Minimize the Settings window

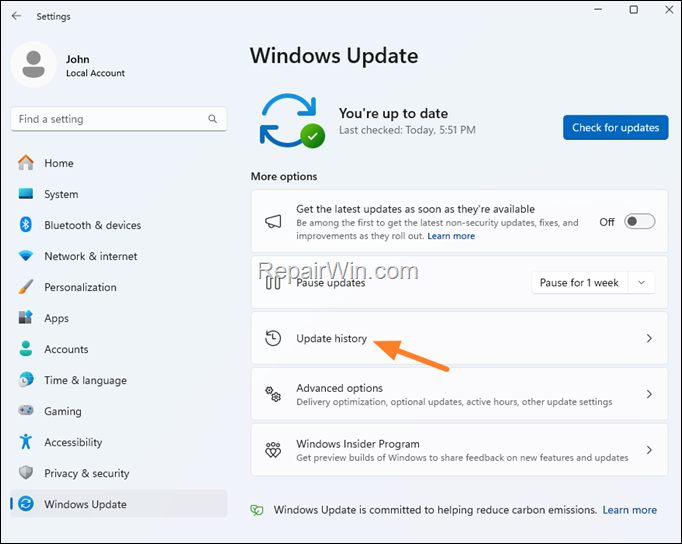click(x=598, y=10)
